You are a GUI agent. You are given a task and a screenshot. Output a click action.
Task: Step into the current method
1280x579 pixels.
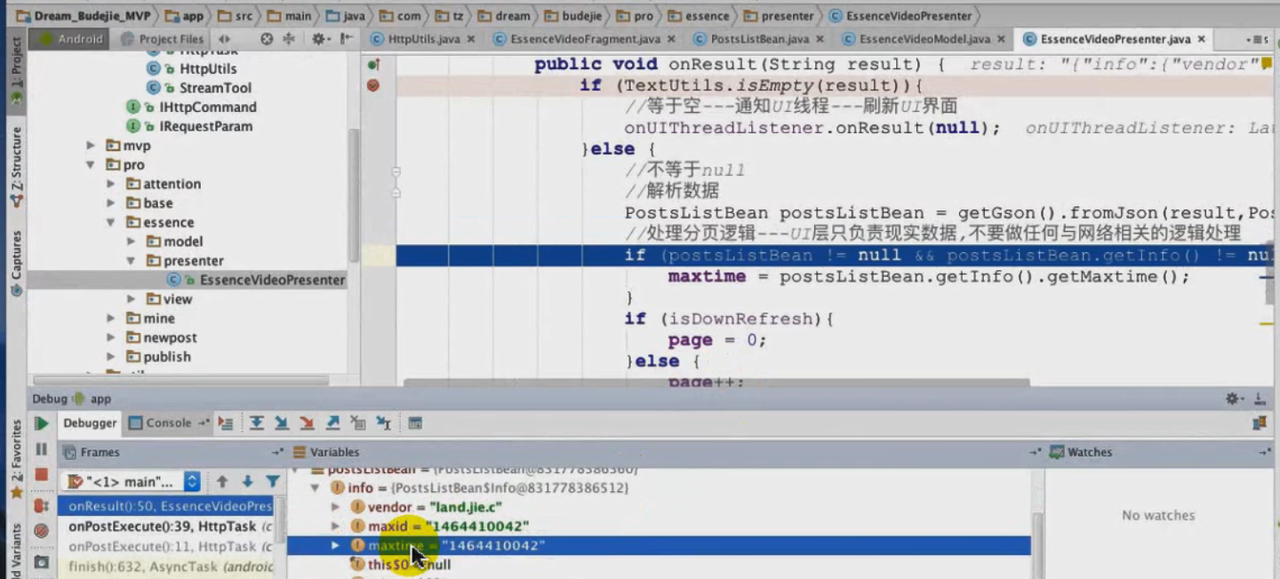click(x=282, y=423)
